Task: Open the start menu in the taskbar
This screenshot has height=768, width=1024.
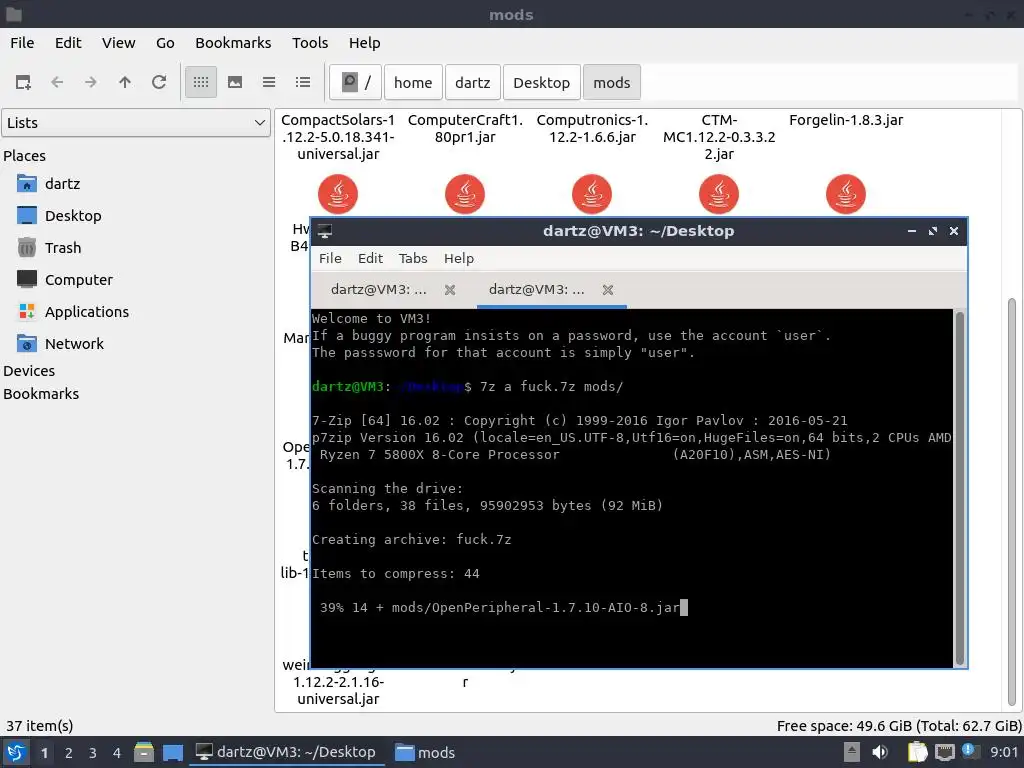Action: pyautogui.click(x=16, y=753)
